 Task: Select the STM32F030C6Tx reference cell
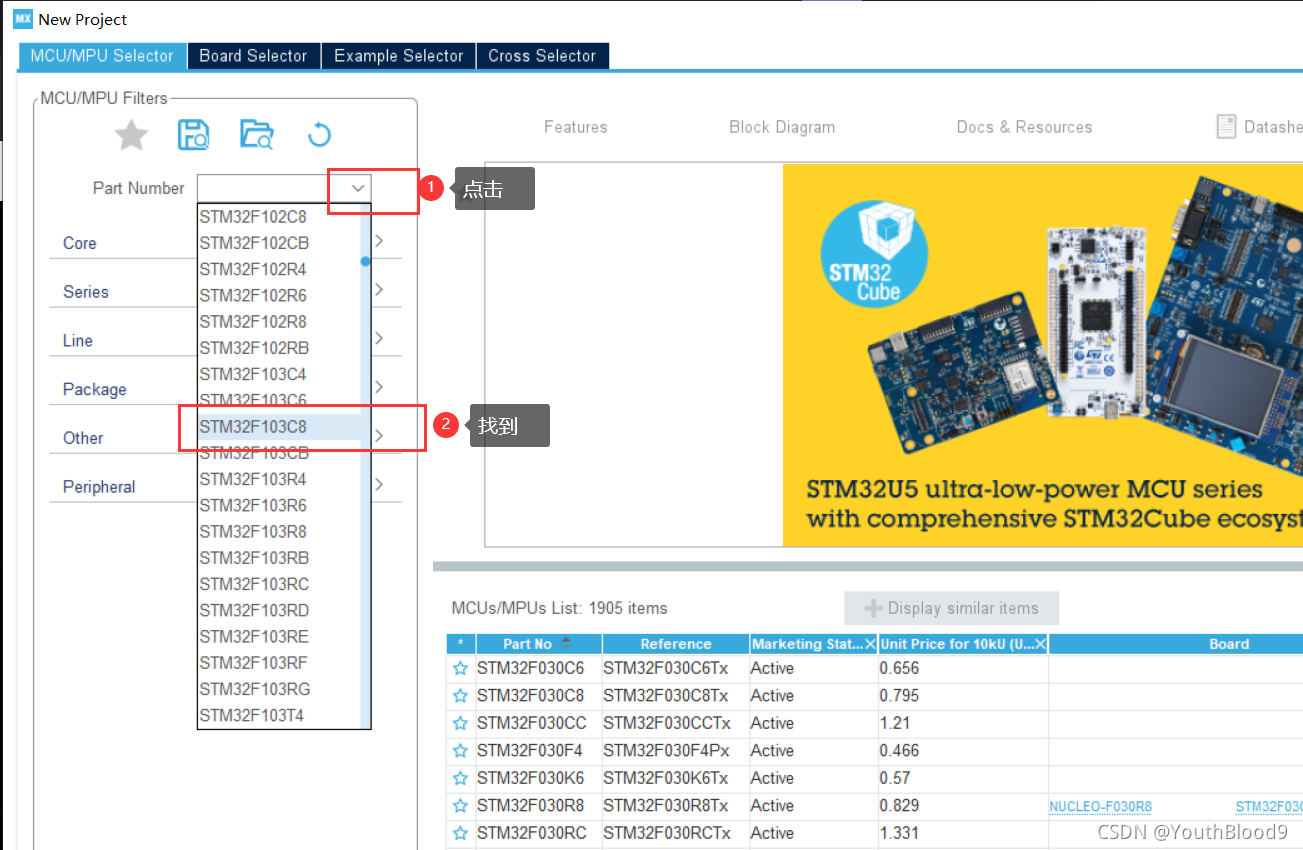pos(676,669)
